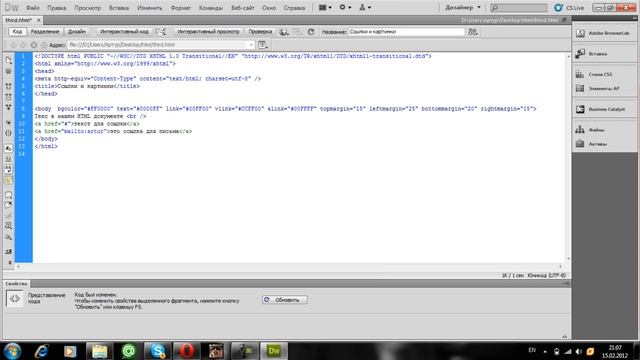Open the Просмотр menu
The height and width of the screenshot is (360, 640).
point(87,8)
